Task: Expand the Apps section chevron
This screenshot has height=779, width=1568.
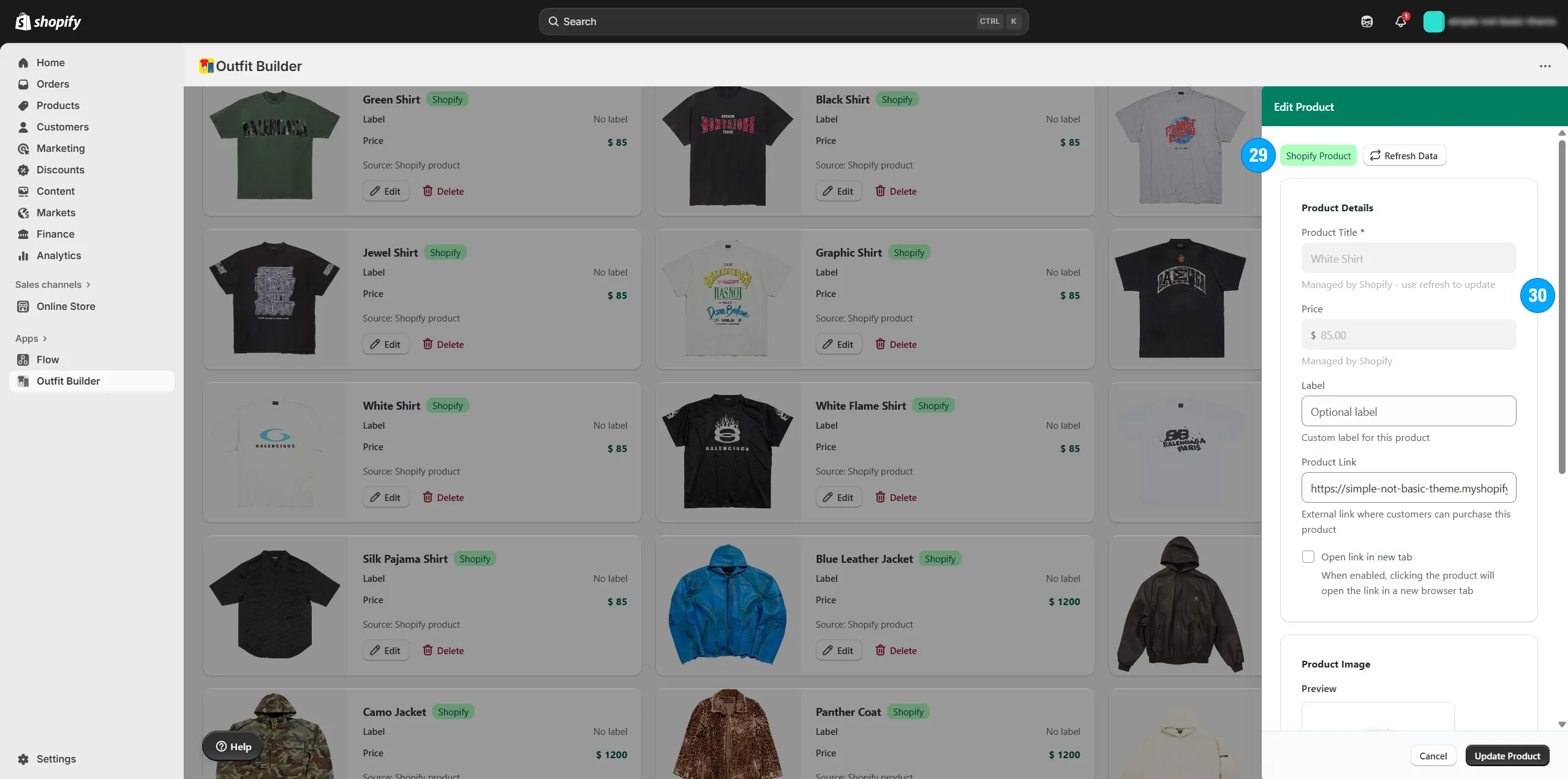Action: click(x=45, y=339)
